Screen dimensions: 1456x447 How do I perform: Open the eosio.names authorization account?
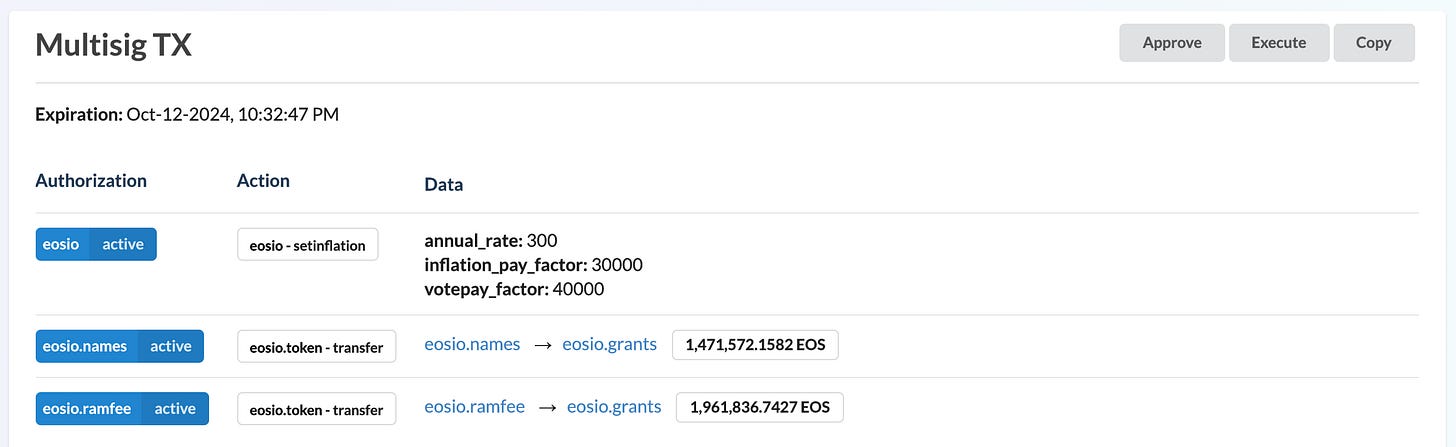click(86, 346)
